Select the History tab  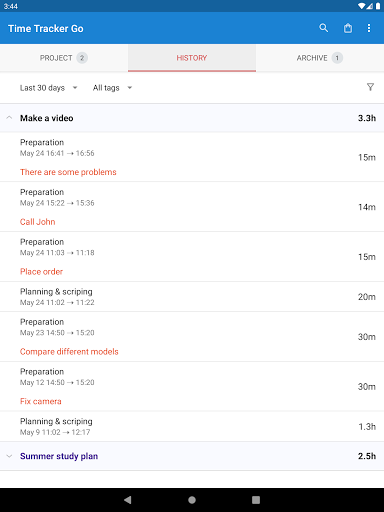coord(192,58)
